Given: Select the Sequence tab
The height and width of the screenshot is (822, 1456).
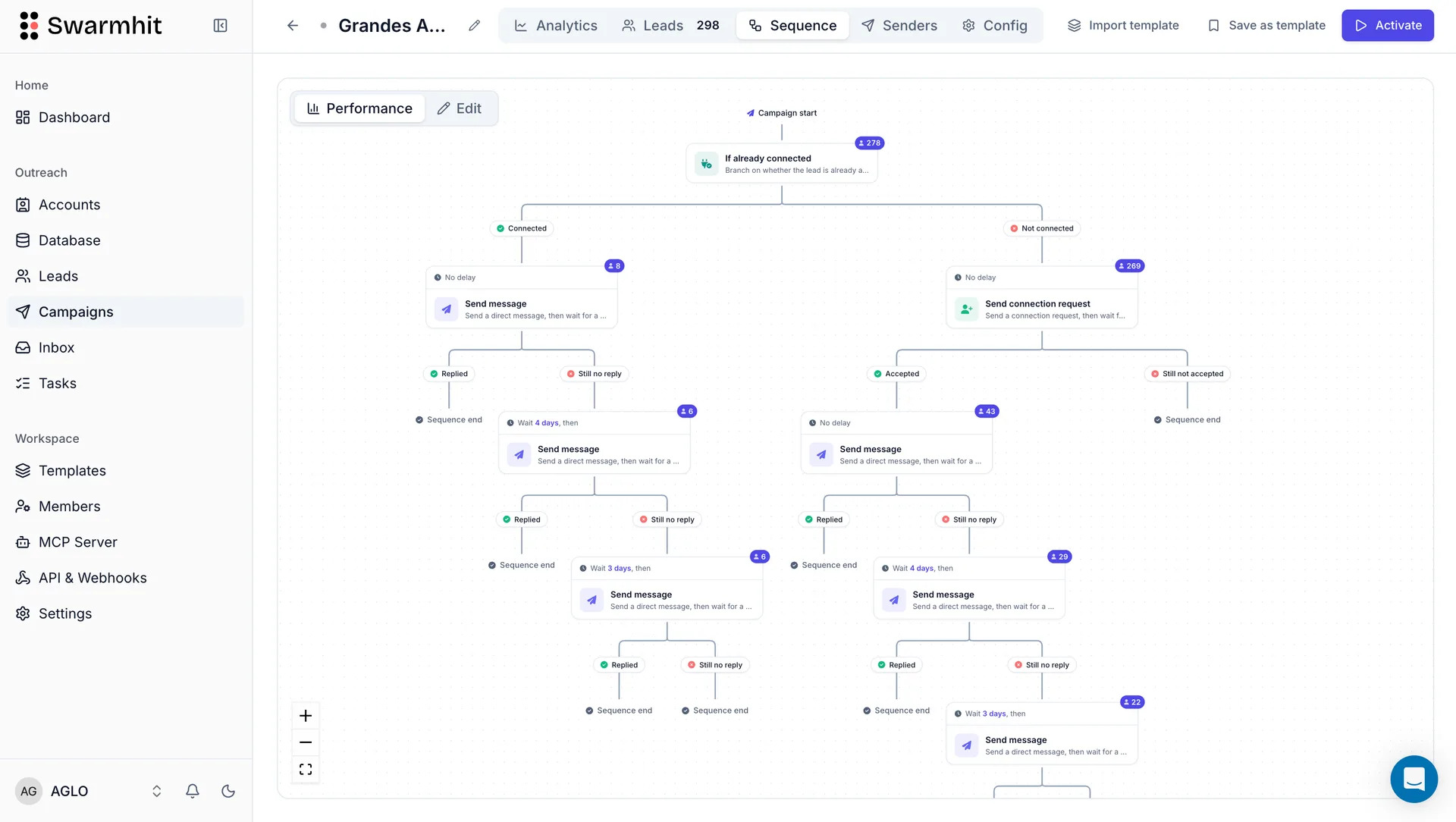Looking at the screenshot, I should [x=792, y=26].
